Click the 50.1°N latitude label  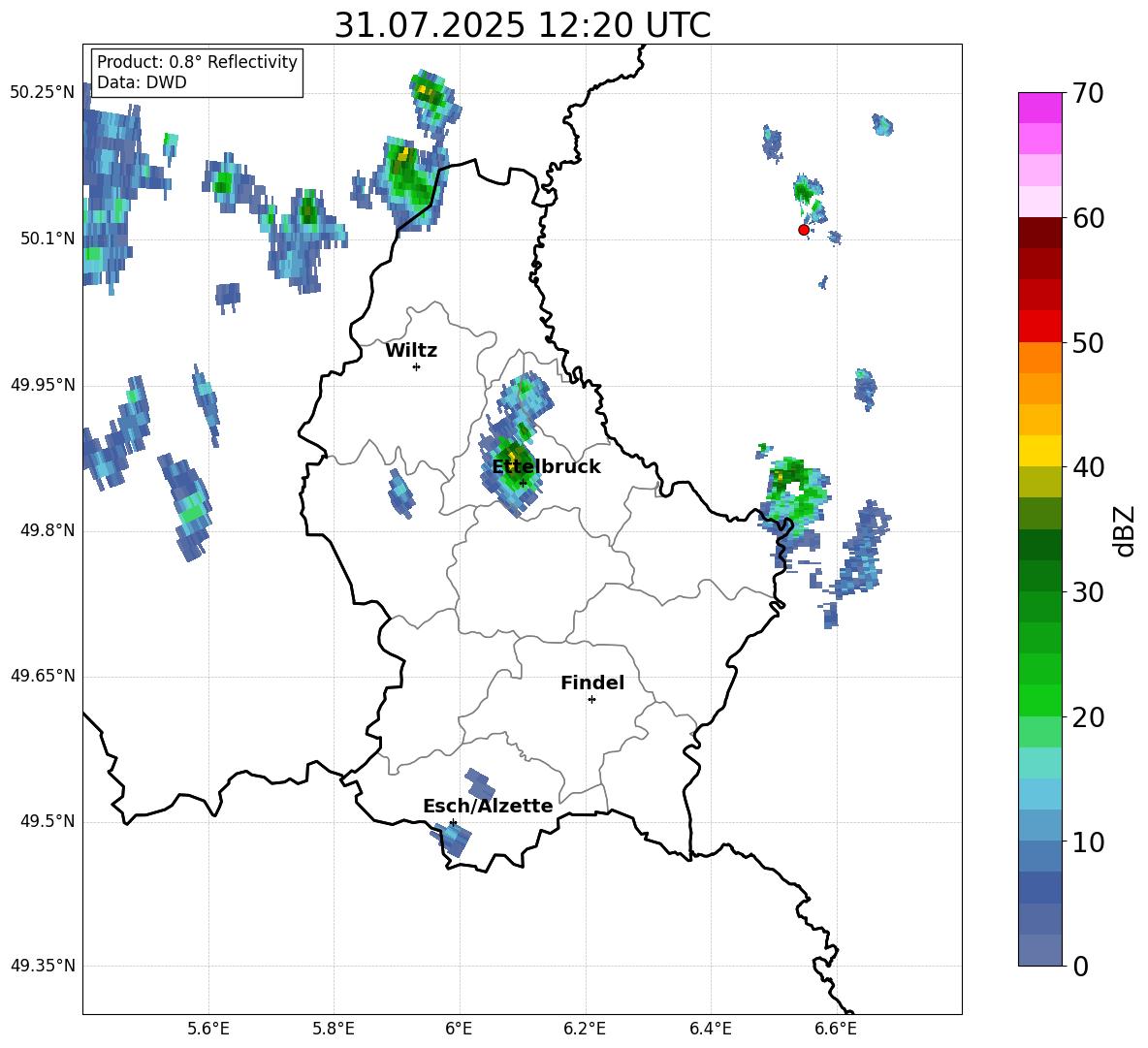[48, 238]
